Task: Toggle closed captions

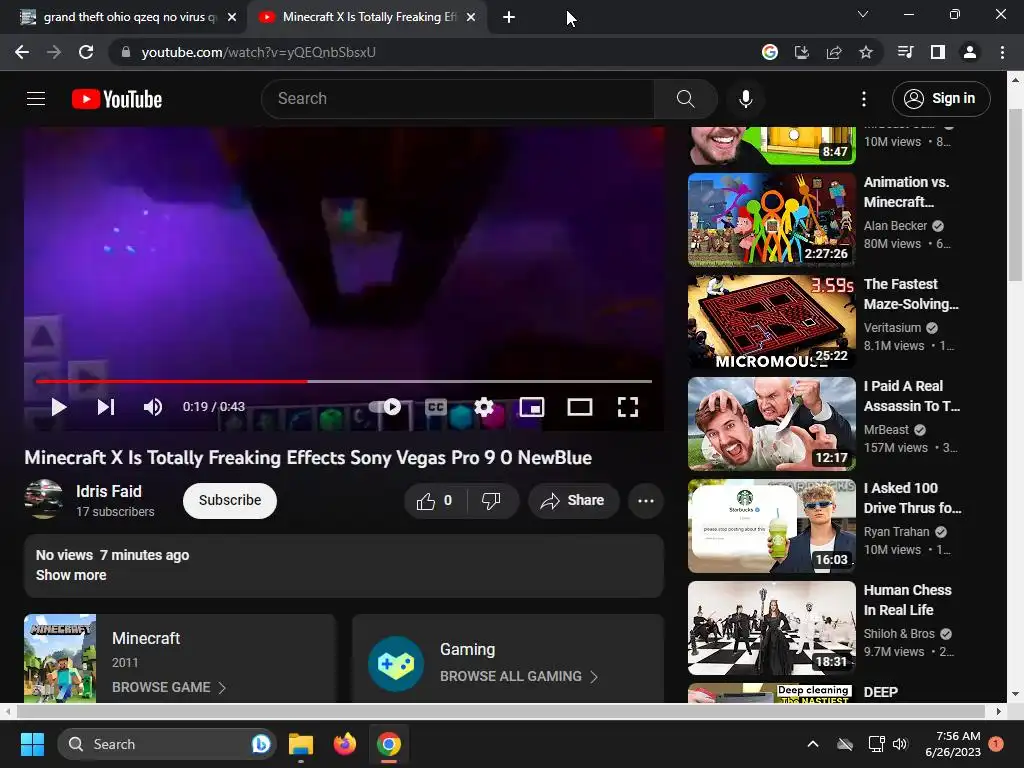Action: point(436,407)
